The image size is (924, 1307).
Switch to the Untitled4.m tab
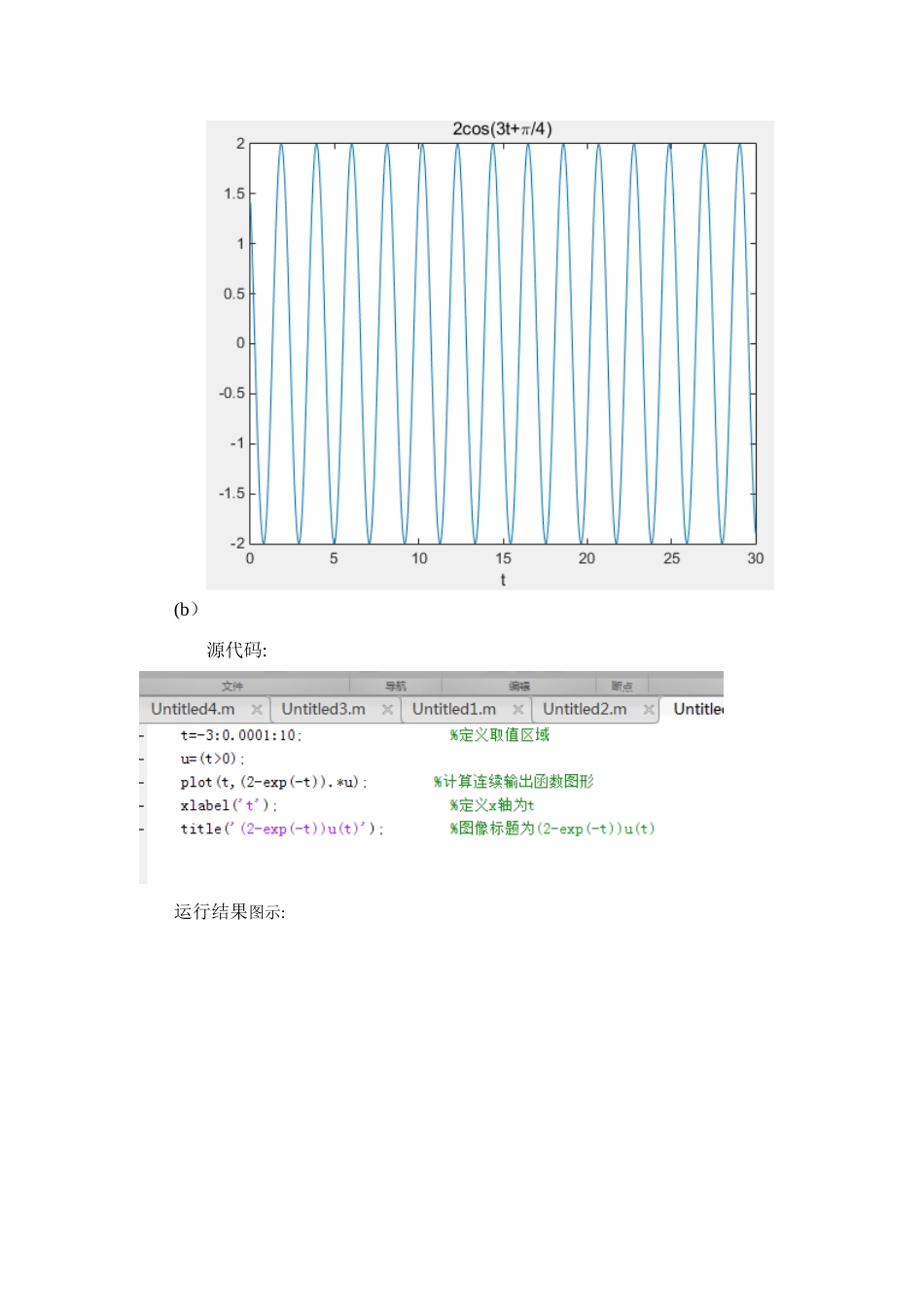pos(193,709)
